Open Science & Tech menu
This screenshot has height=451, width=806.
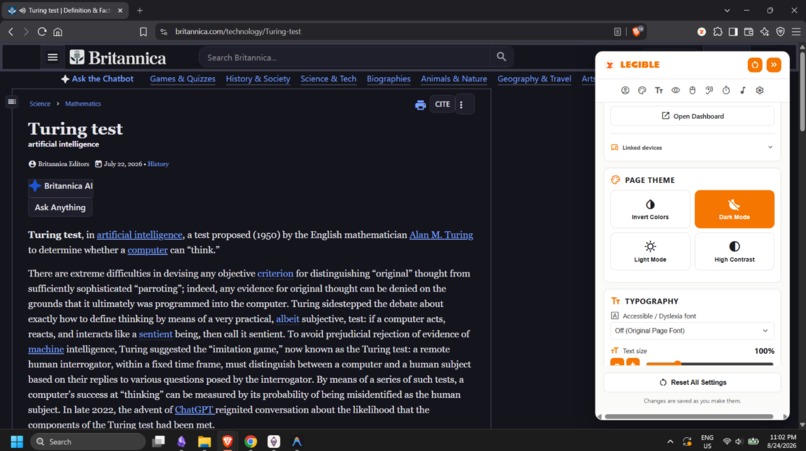328,79
